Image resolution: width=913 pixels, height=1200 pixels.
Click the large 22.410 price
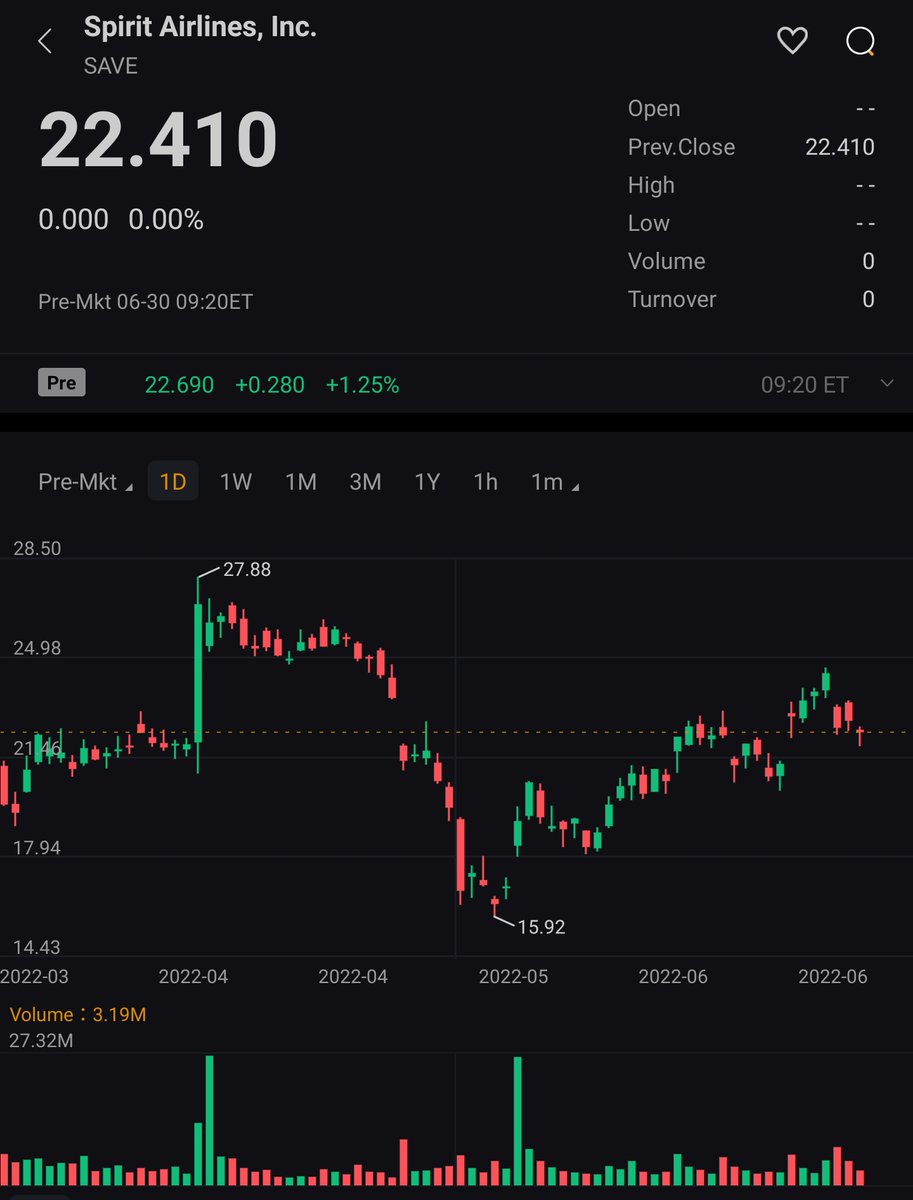click(158, 140)
